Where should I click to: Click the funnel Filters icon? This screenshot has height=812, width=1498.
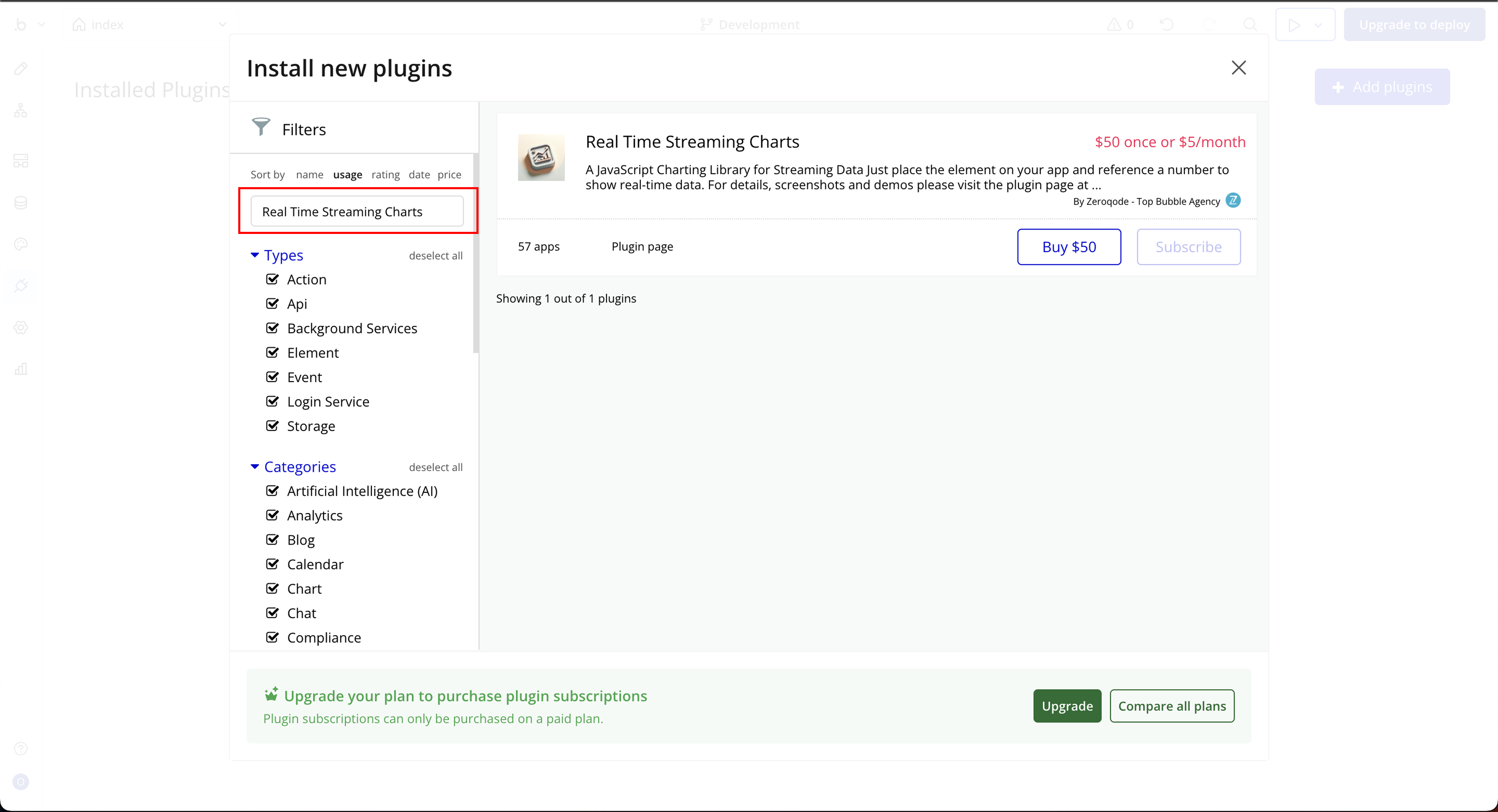coord(261,127)
